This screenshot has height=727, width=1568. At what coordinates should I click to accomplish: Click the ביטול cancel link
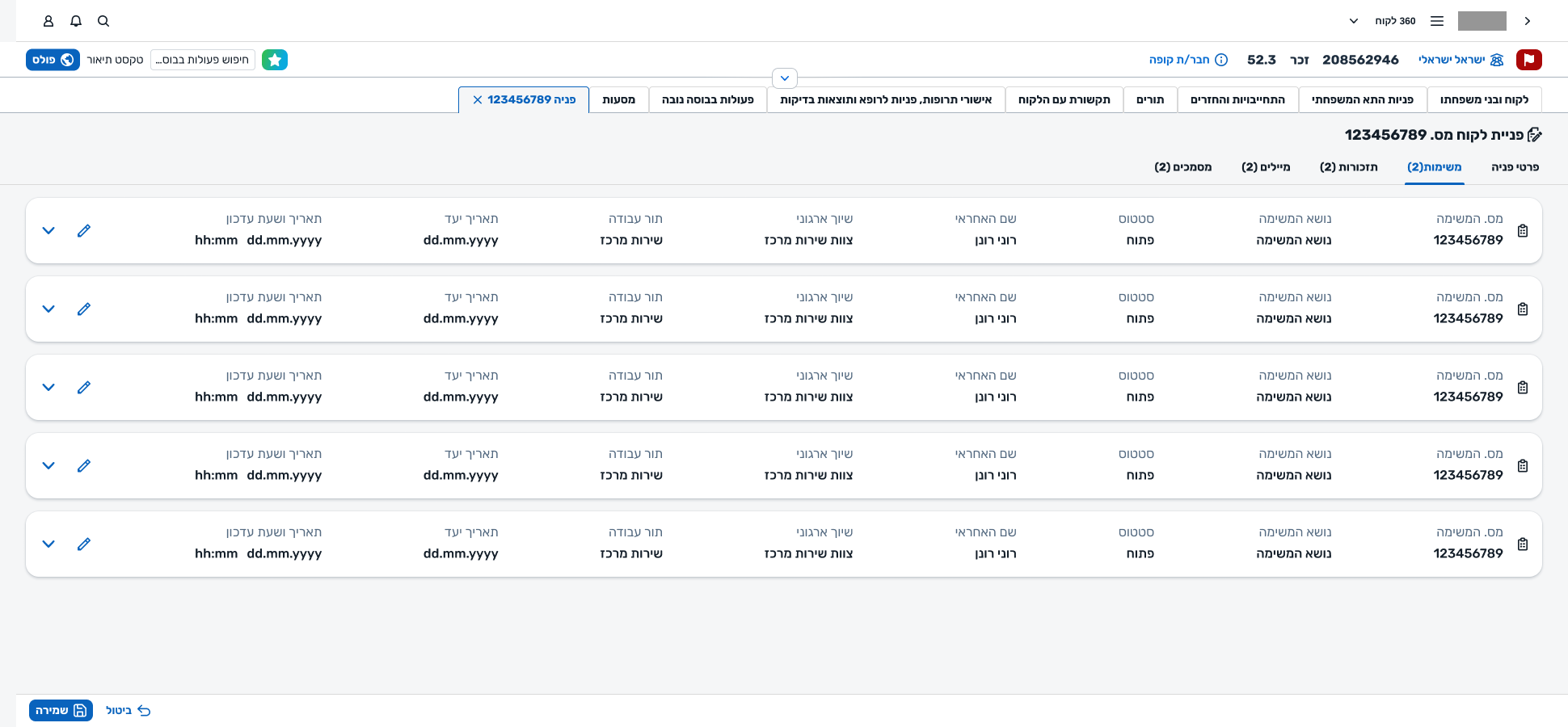point(128,711)
